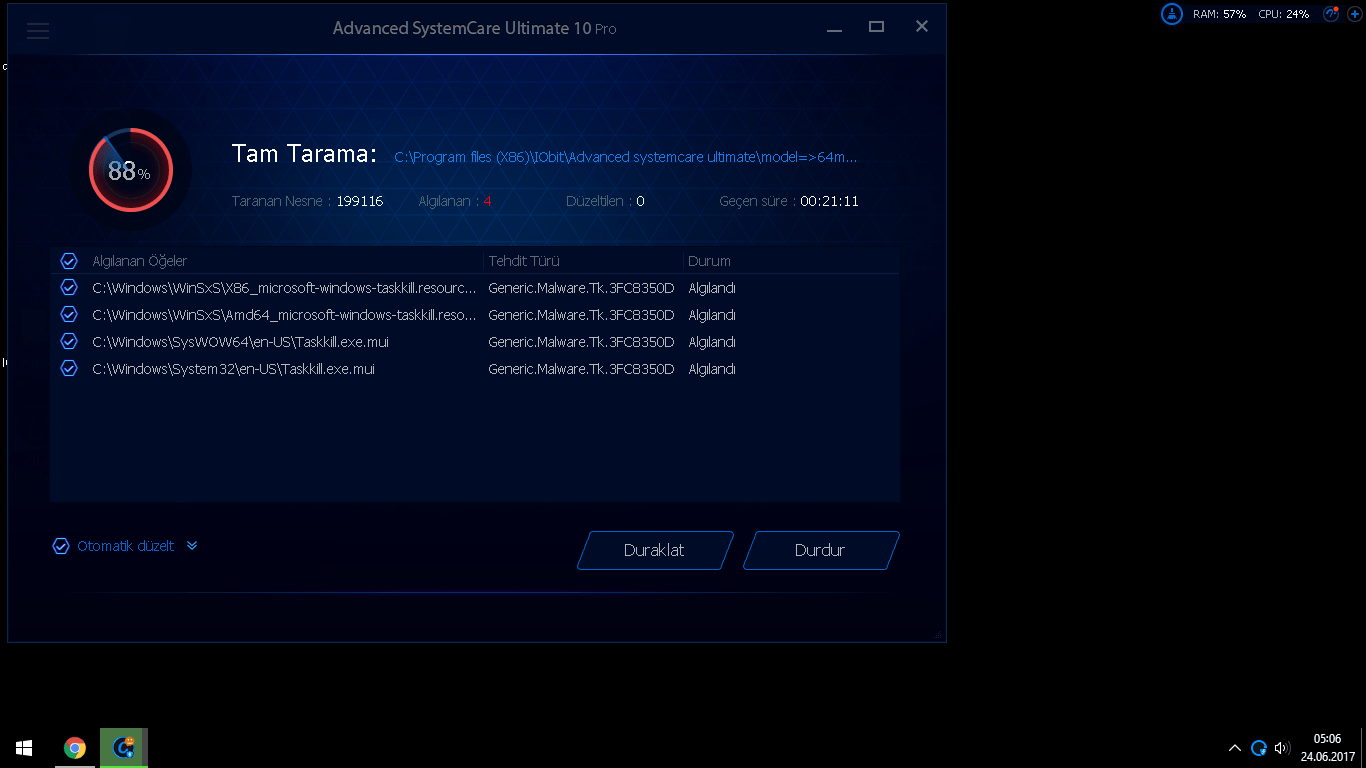The width and height of the screenshot is (1366, 768).
Task: Click the Geçen süre value 00:21:11
Action: (829, 201)
